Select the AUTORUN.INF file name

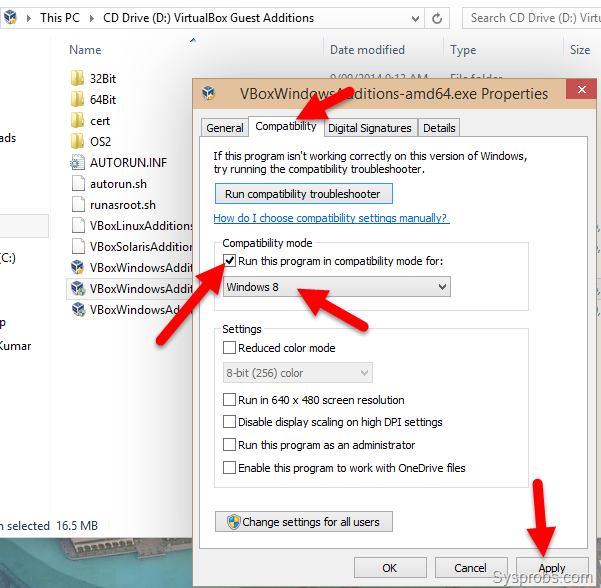128,163
